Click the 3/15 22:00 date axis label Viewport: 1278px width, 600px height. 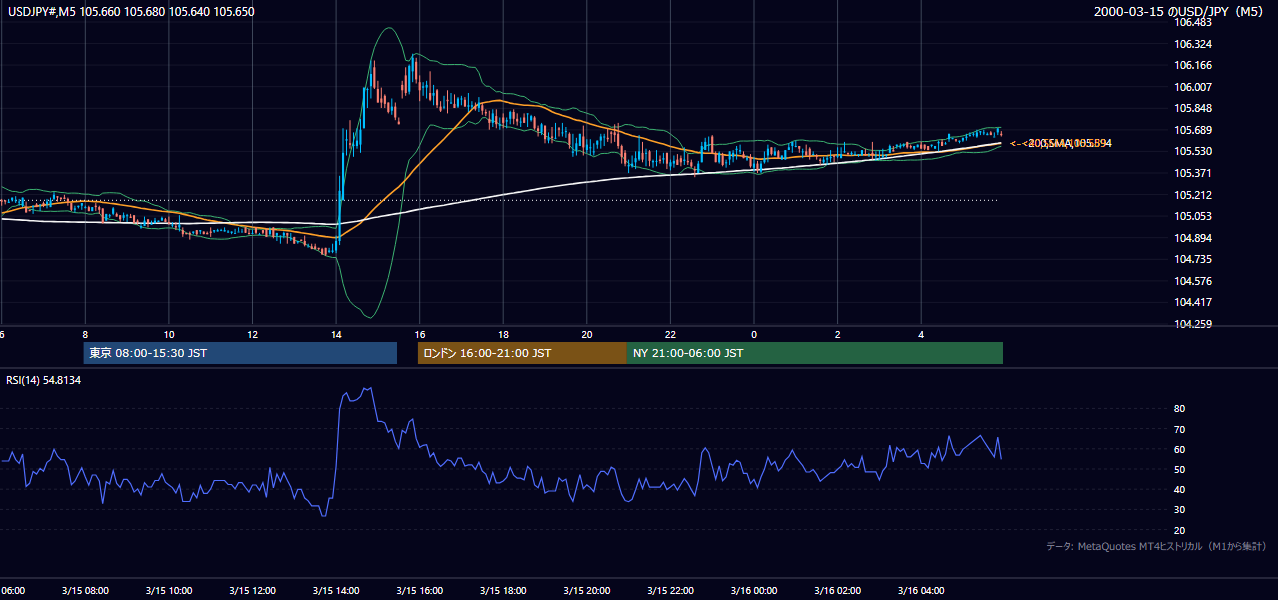click(x=670, y=591)
